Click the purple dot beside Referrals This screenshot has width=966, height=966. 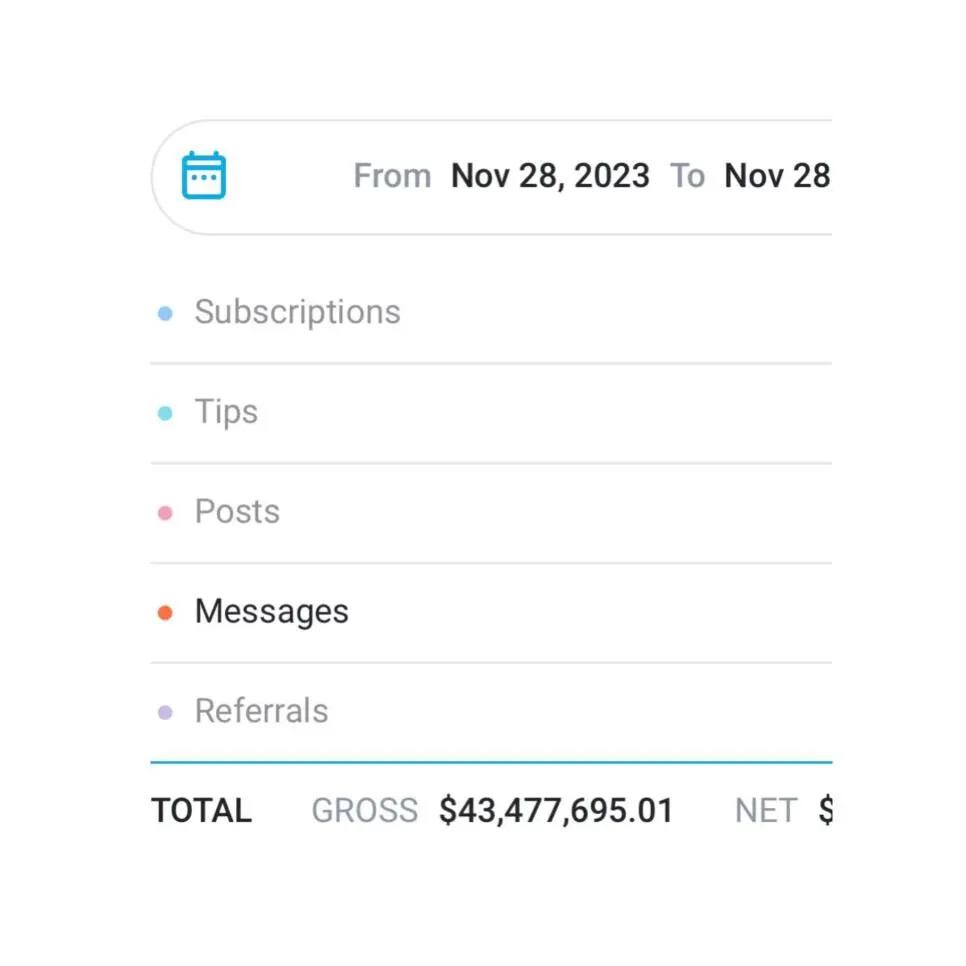(x=165, y=713)
